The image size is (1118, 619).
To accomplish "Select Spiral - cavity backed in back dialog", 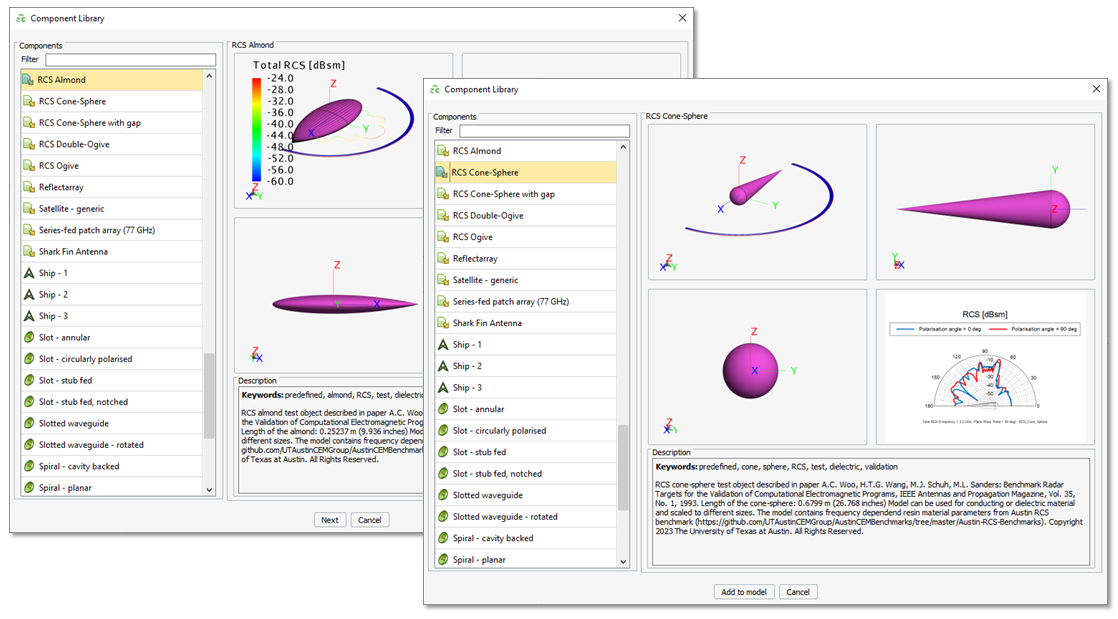I will pyautogui.click(x=78, y=466).
